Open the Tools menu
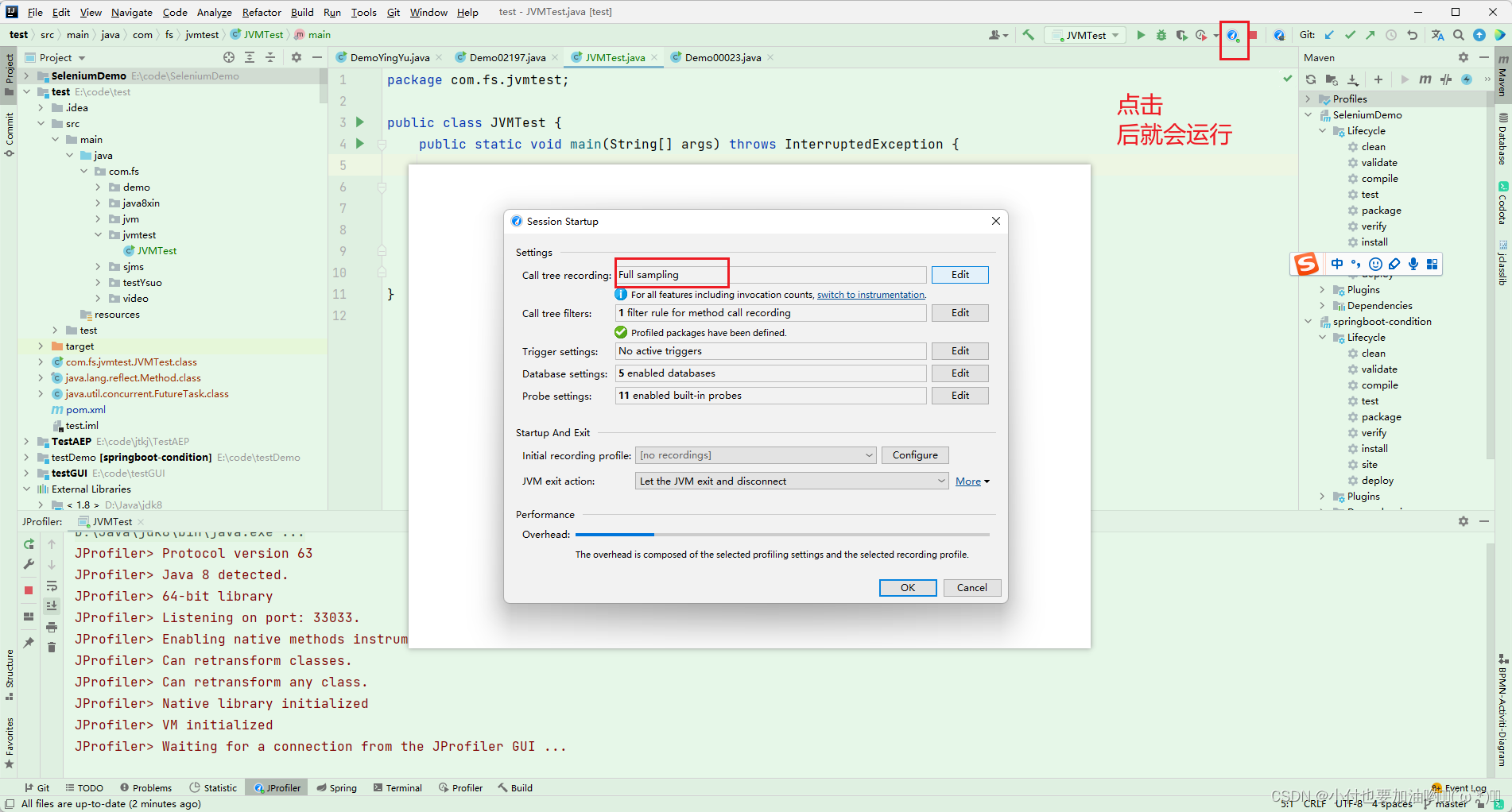The image size is (1512, 812). click(x=363, y=12)
